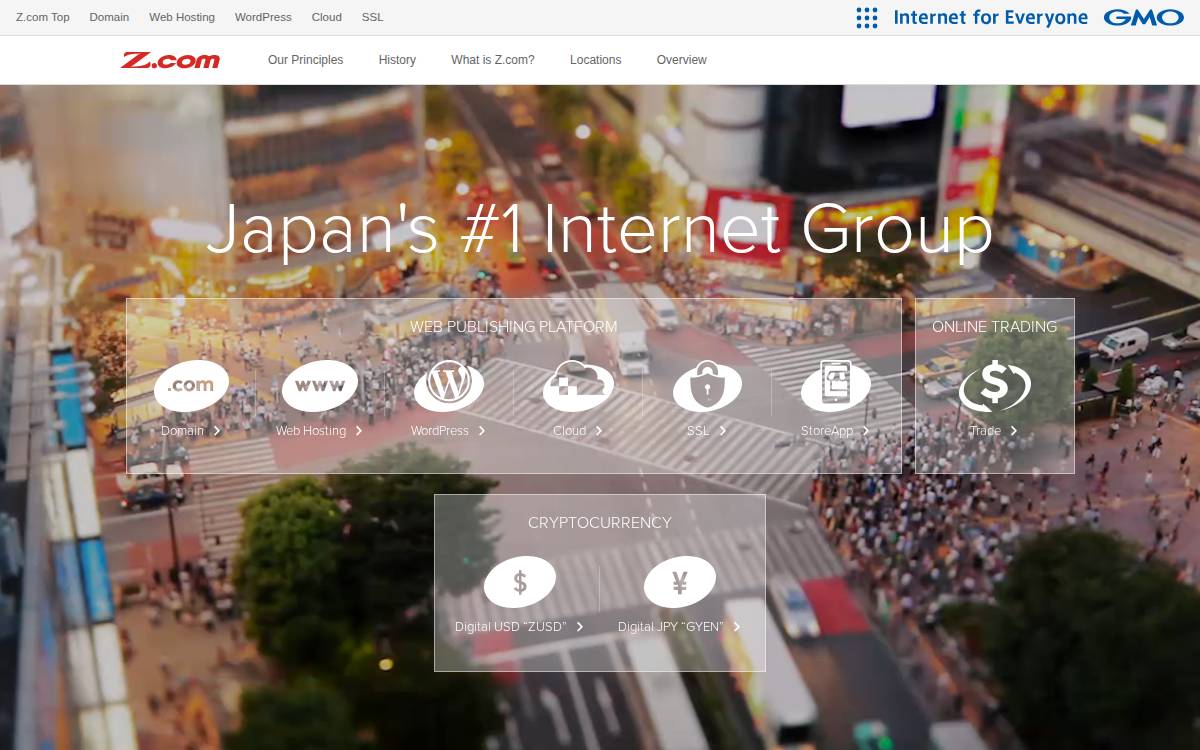Open Cloud in the top bar
The height and width of the screenshot is (750, 1200).
[327, 17]
